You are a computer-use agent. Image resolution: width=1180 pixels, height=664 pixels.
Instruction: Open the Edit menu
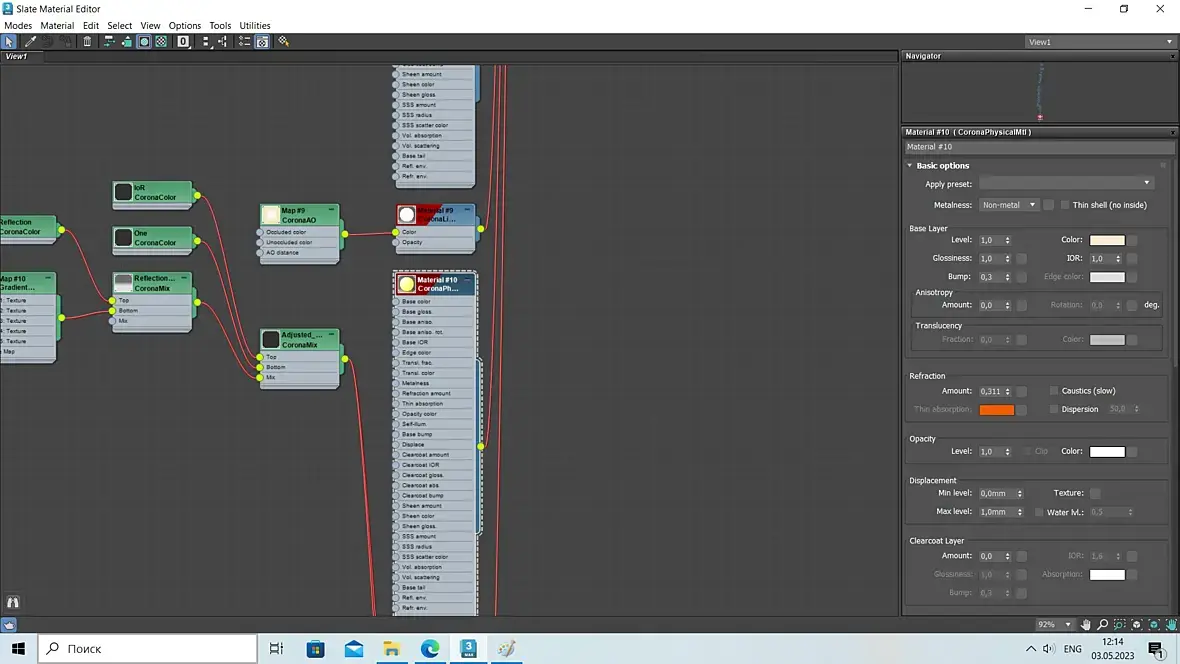pos(91,26)
